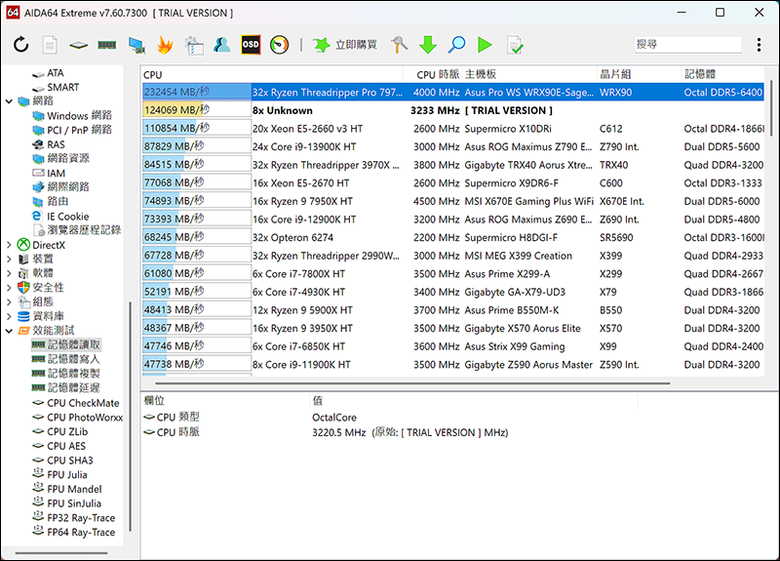Sort by the CPU 時脈 column header

pos(432,75)
